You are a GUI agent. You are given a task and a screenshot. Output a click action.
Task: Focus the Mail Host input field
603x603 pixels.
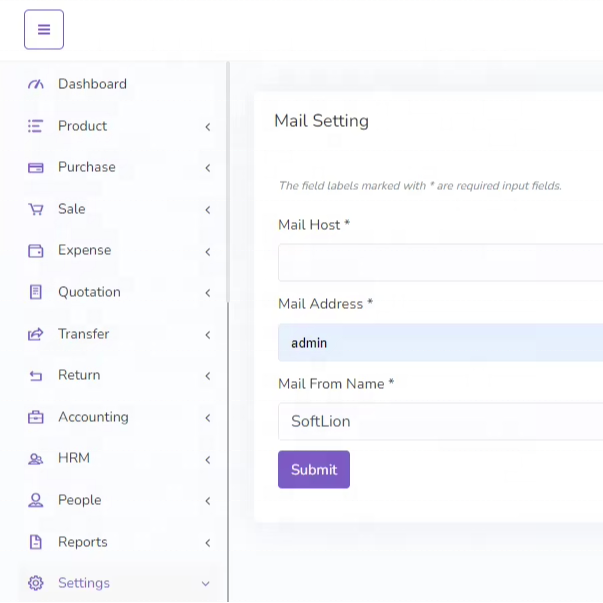(440, 263)
